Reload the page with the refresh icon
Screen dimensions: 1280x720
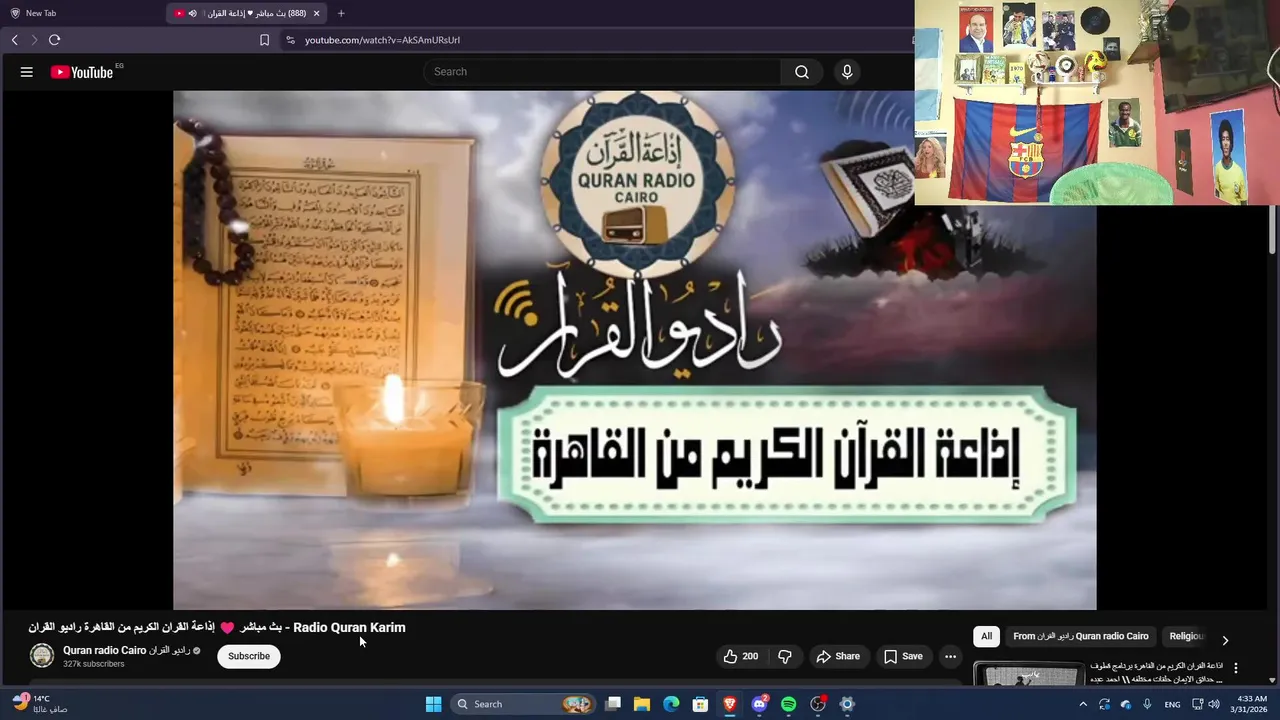tap(54, 40)
